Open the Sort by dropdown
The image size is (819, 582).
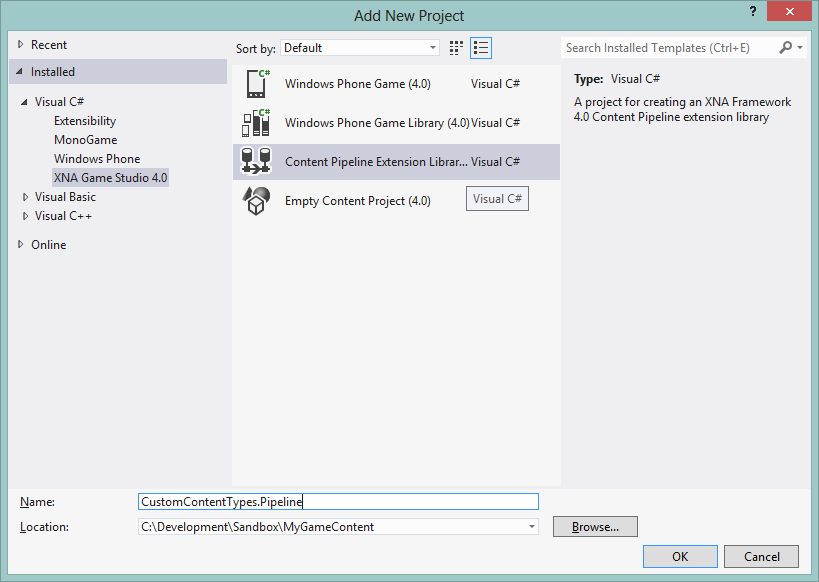360,48
